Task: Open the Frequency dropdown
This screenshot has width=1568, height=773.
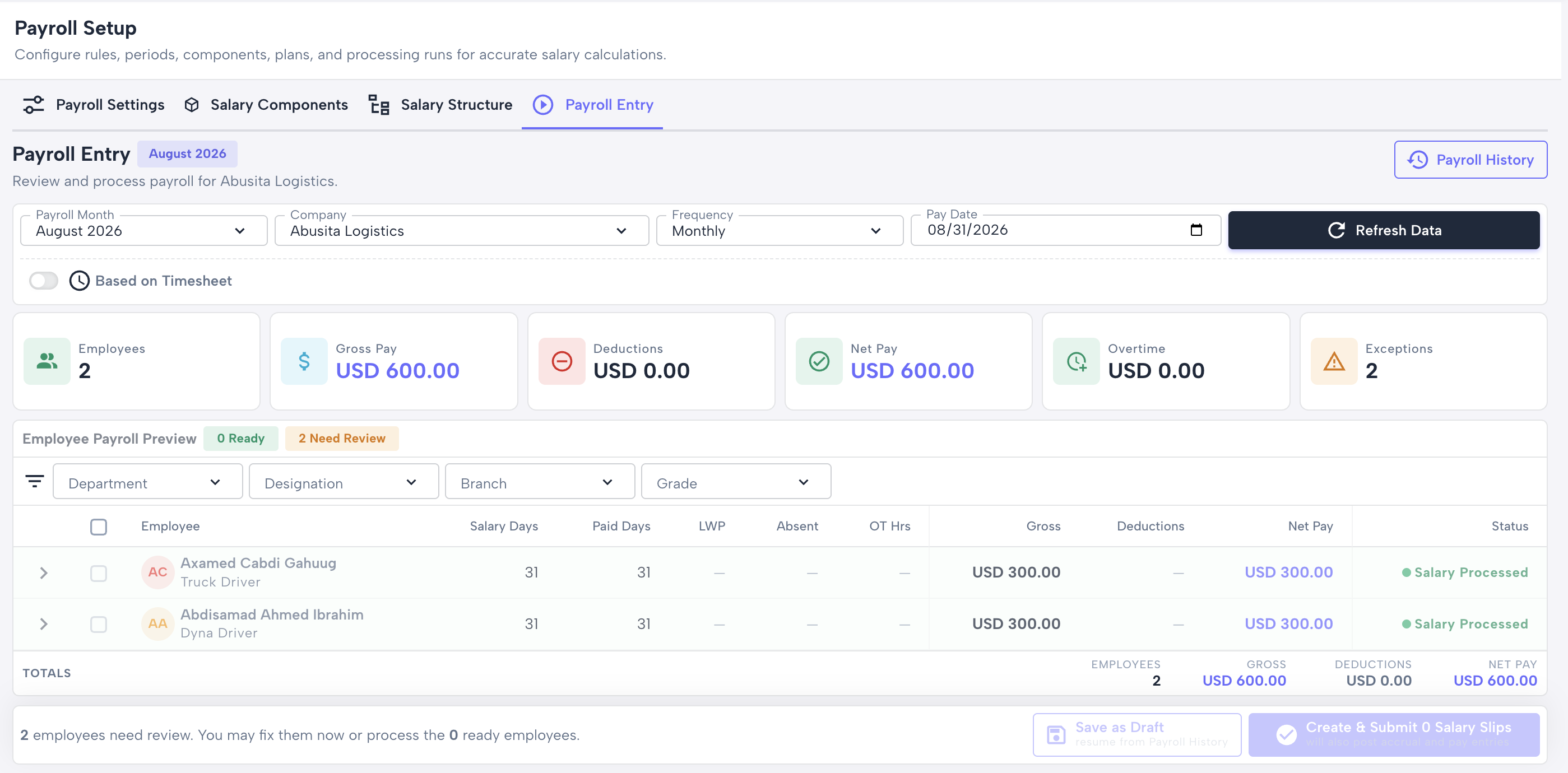Action: coord(780,231)
